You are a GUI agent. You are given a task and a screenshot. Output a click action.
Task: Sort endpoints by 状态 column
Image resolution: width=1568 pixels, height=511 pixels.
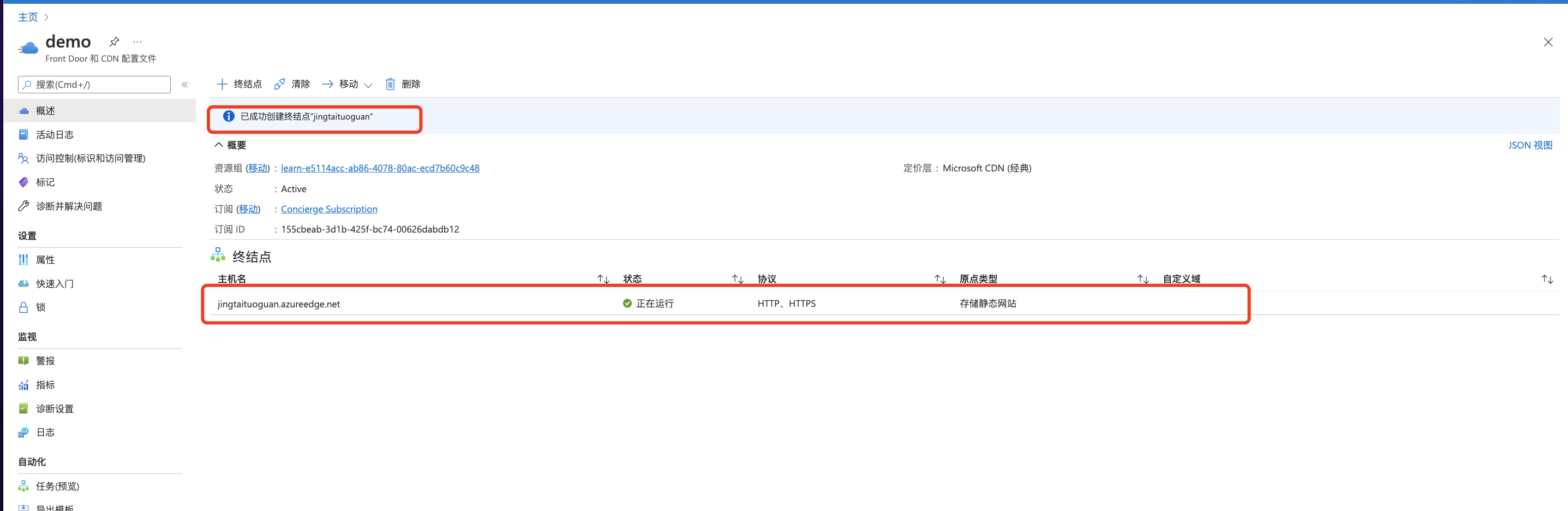[738, 279]
